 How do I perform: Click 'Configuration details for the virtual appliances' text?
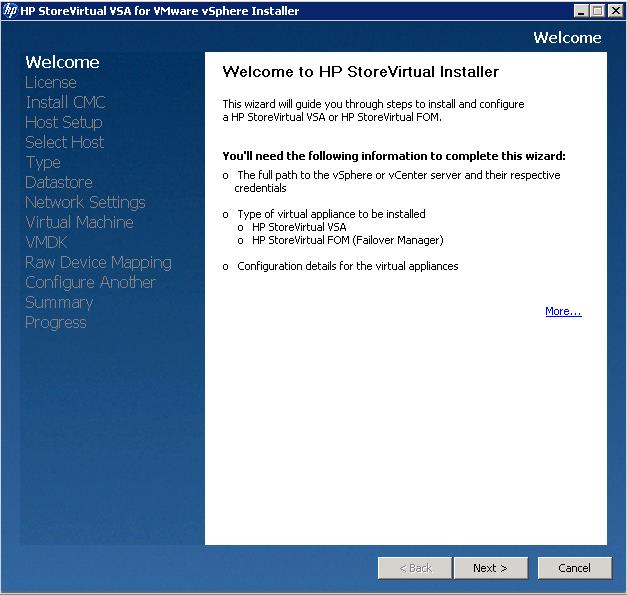coord(348,266)
